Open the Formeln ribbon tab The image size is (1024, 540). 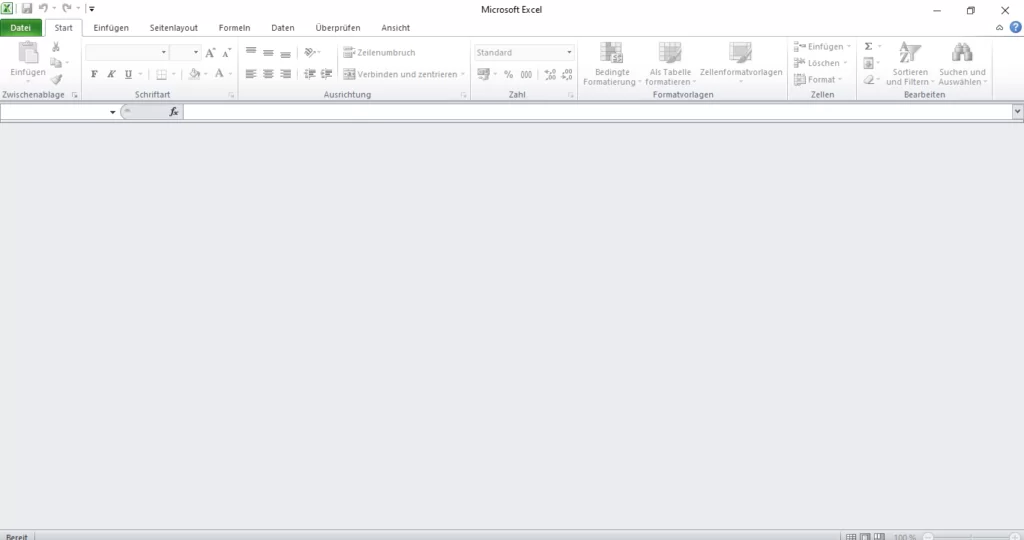(x=234, y=28)
